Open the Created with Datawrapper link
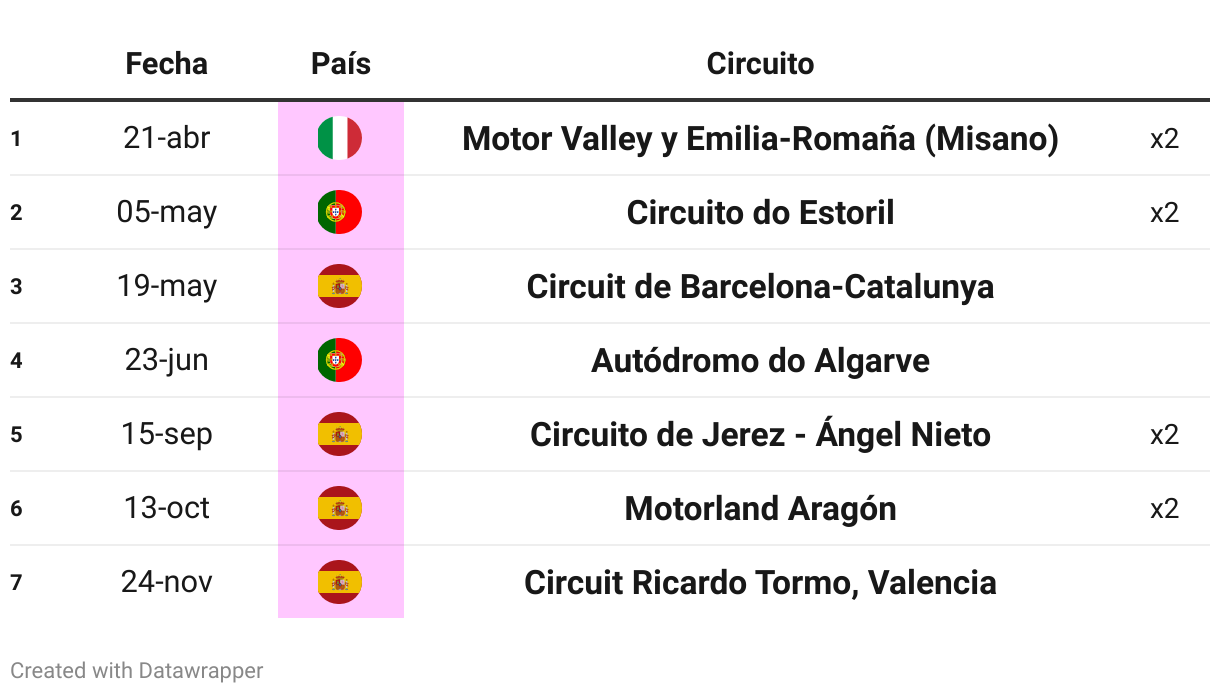 coord(137,670)
